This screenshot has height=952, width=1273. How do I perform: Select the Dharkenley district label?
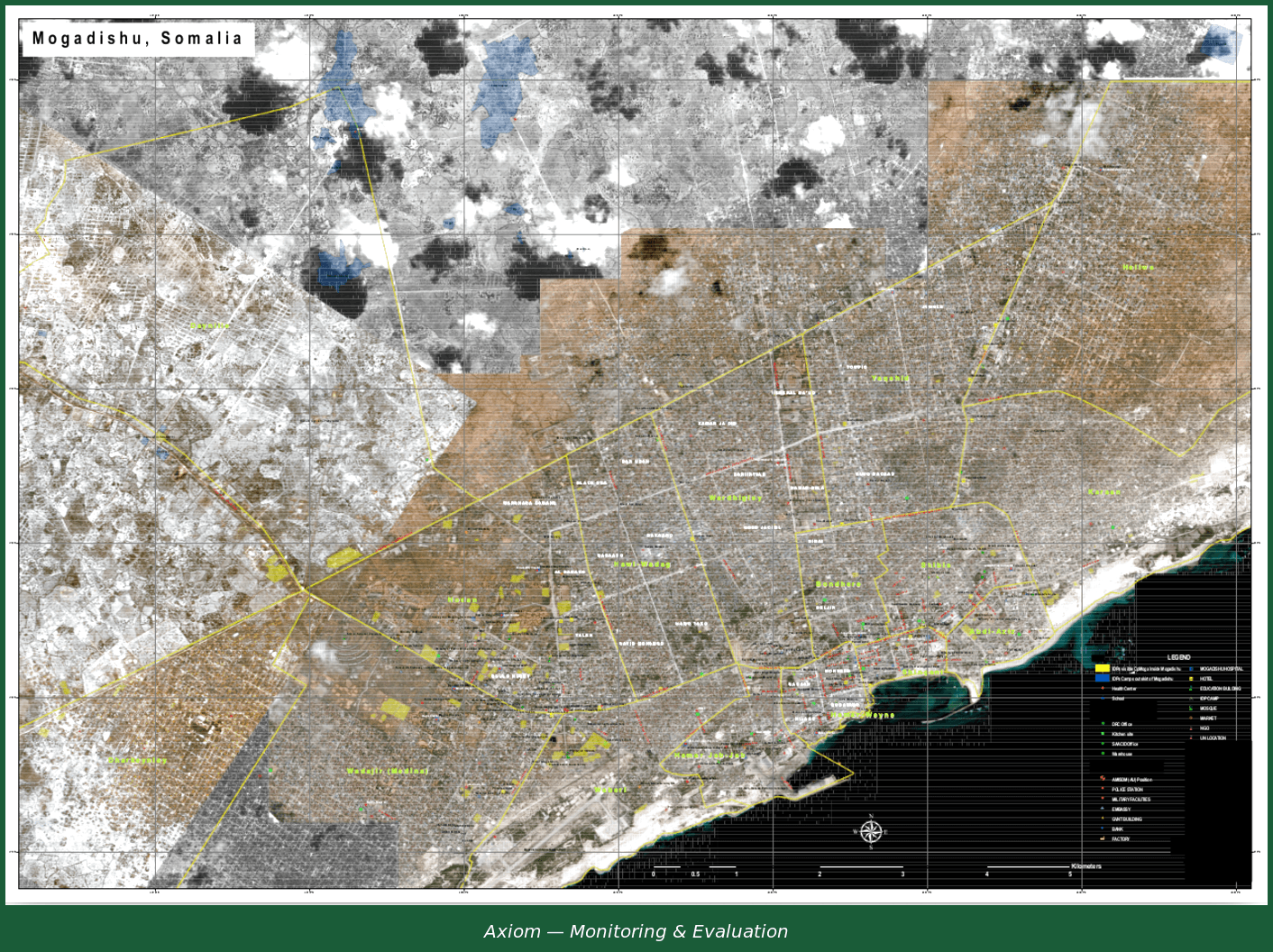tap(137, 761)
